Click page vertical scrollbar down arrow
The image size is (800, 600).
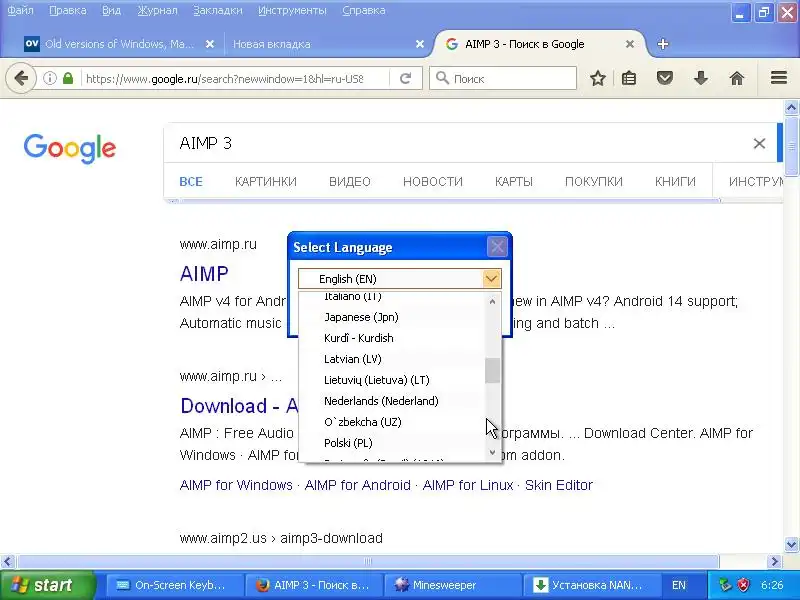tap(791, 544)
